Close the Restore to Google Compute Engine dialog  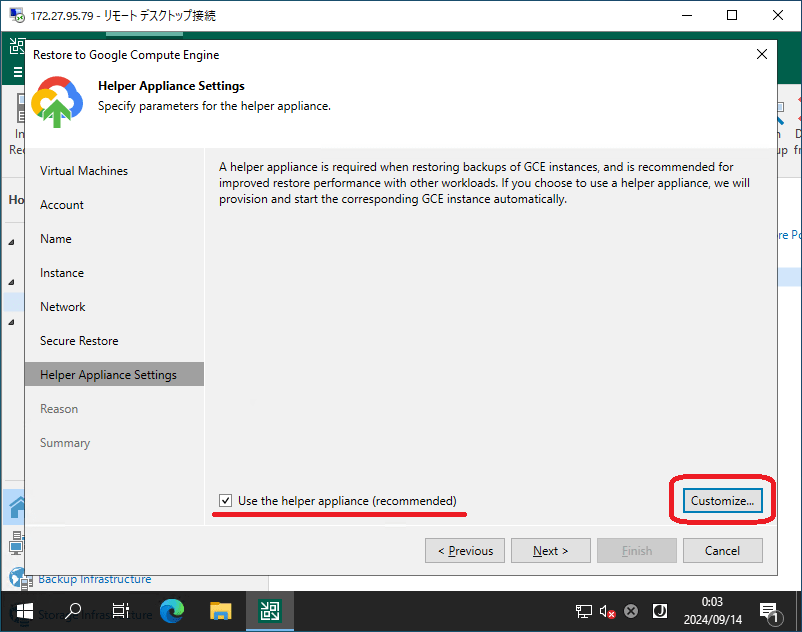762,54
